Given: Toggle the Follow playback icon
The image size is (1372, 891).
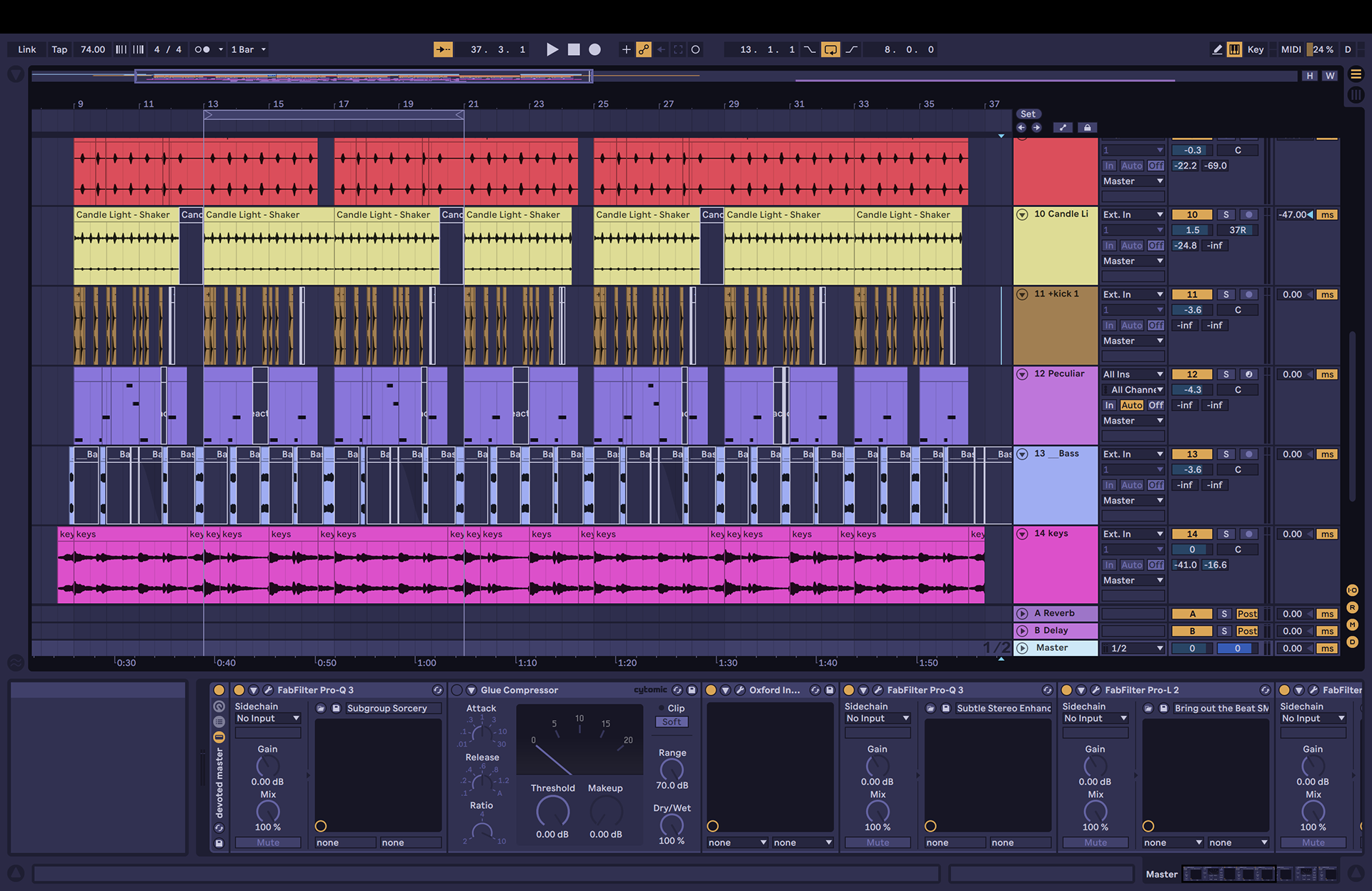Looking at the screenshot, I should (x=443, y=49).
